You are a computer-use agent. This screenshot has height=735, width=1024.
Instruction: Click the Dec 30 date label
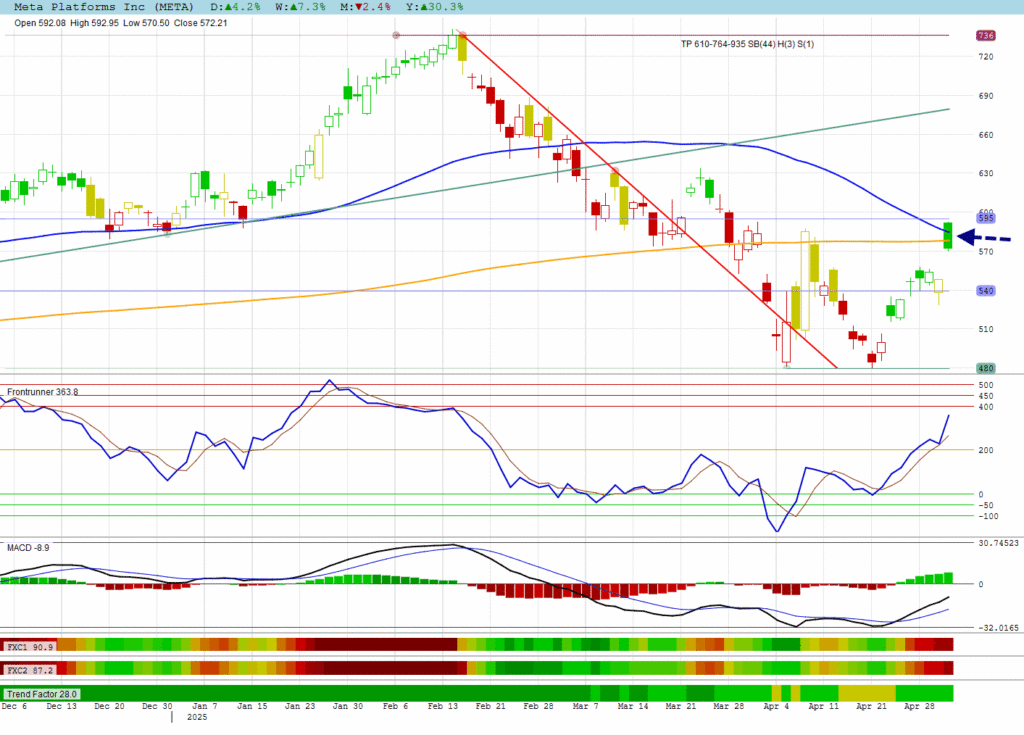click(x=157, y=706)
